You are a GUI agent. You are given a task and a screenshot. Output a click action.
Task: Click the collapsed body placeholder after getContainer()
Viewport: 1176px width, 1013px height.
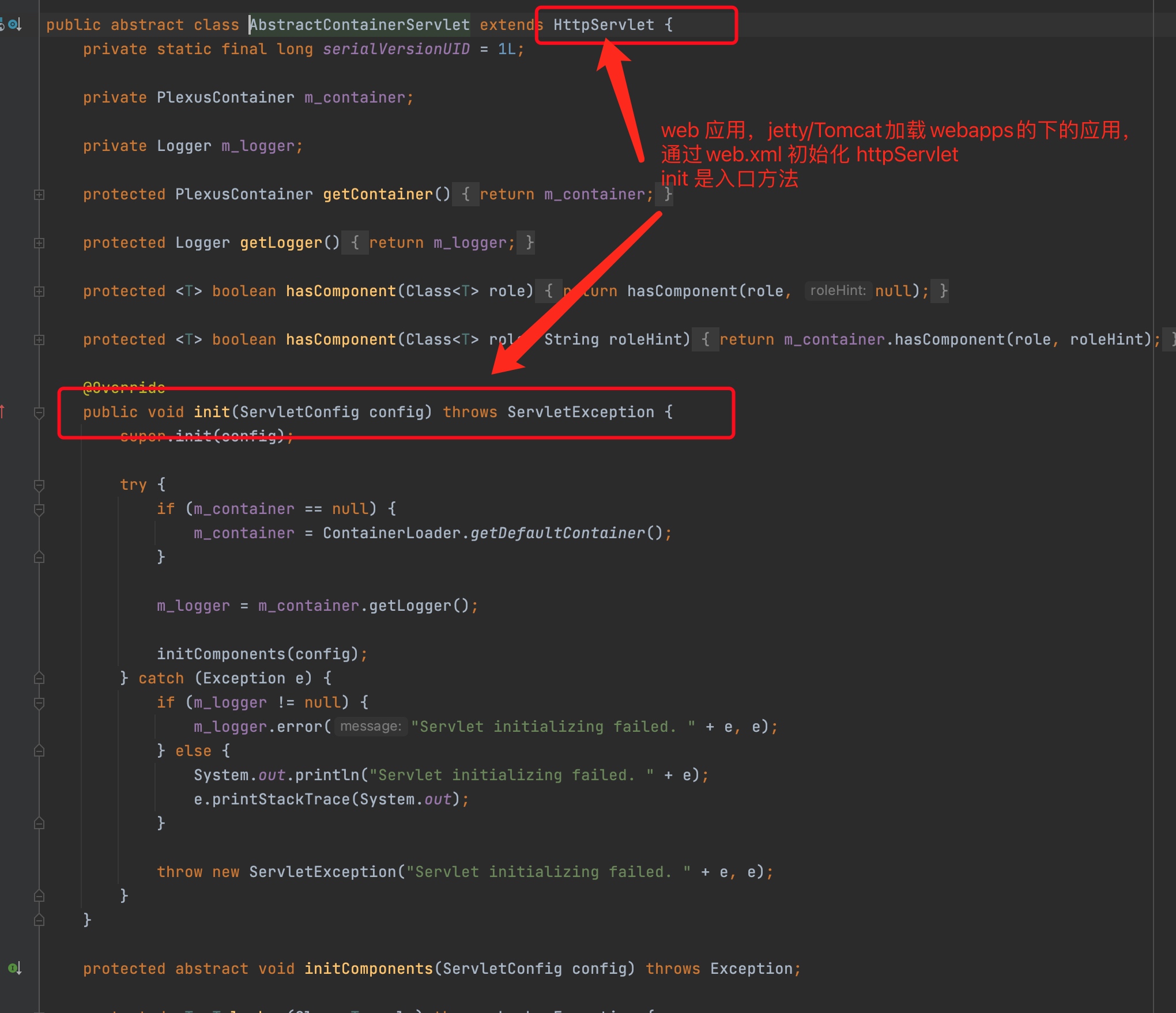(466, 194)
